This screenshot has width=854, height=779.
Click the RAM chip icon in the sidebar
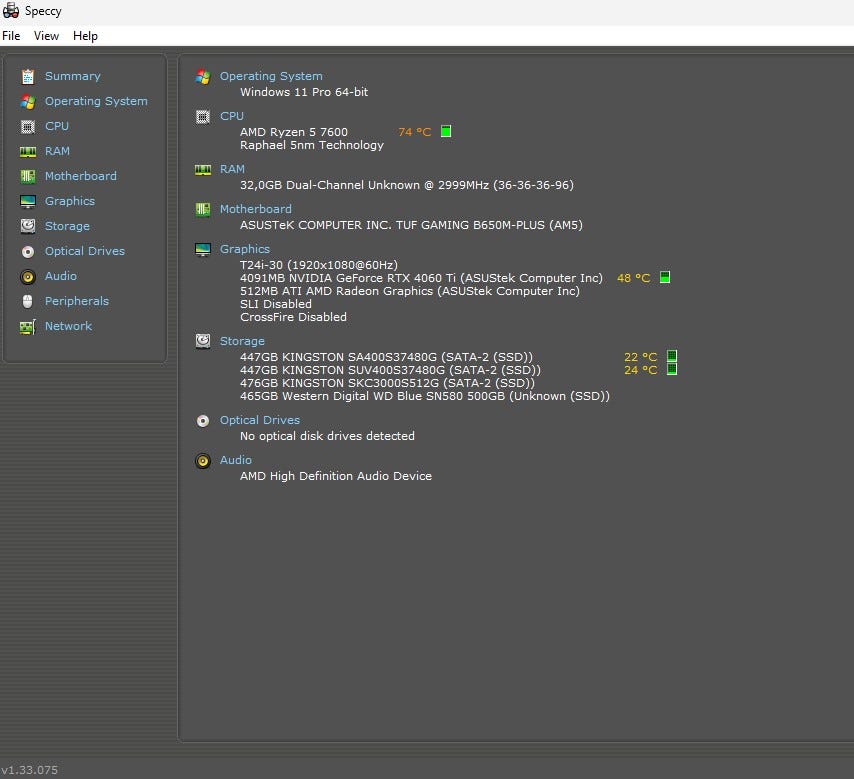point(27,151)
